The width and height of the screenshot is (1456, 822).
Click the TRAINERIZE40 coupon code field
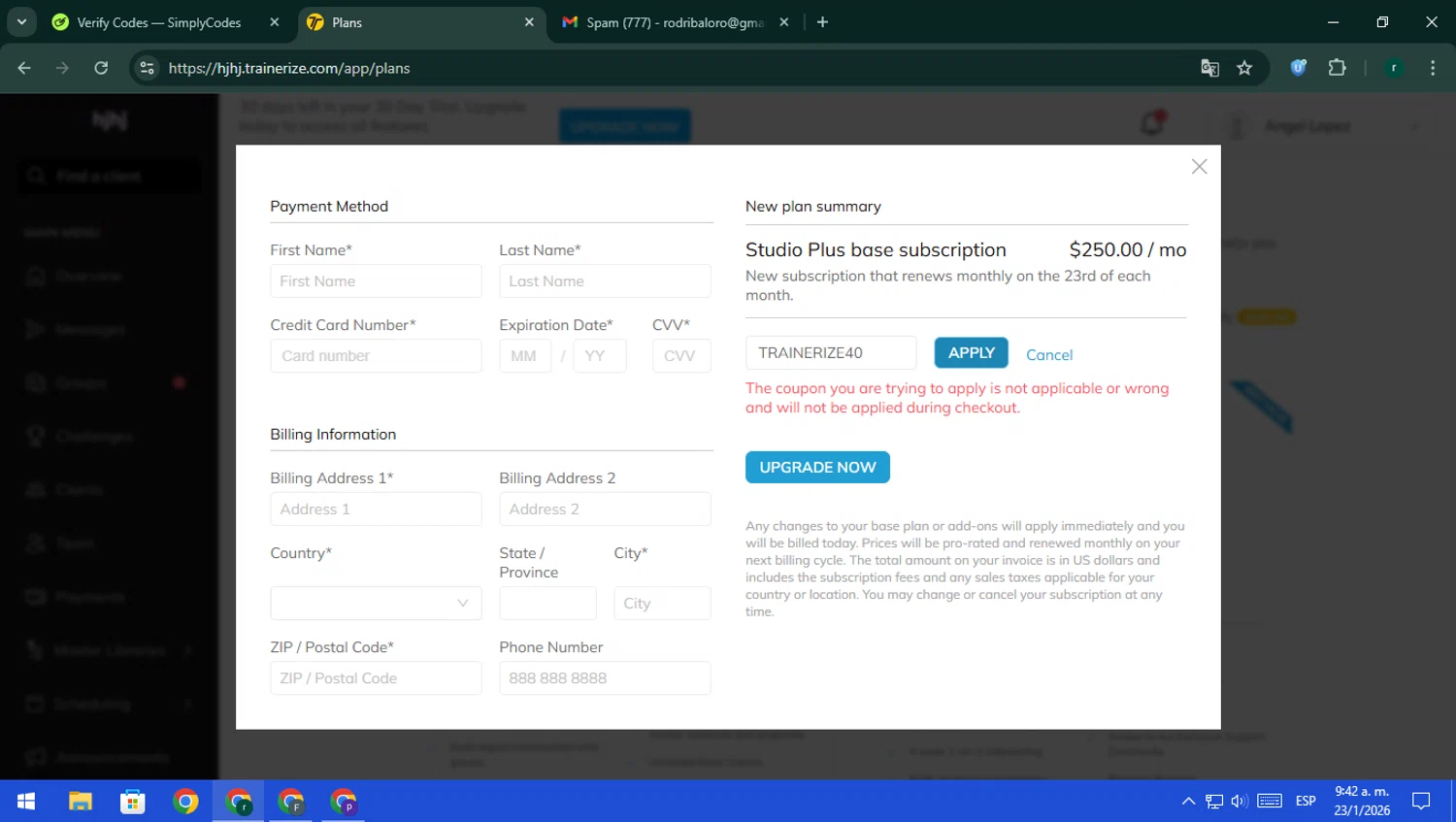(x=831, y=353)
